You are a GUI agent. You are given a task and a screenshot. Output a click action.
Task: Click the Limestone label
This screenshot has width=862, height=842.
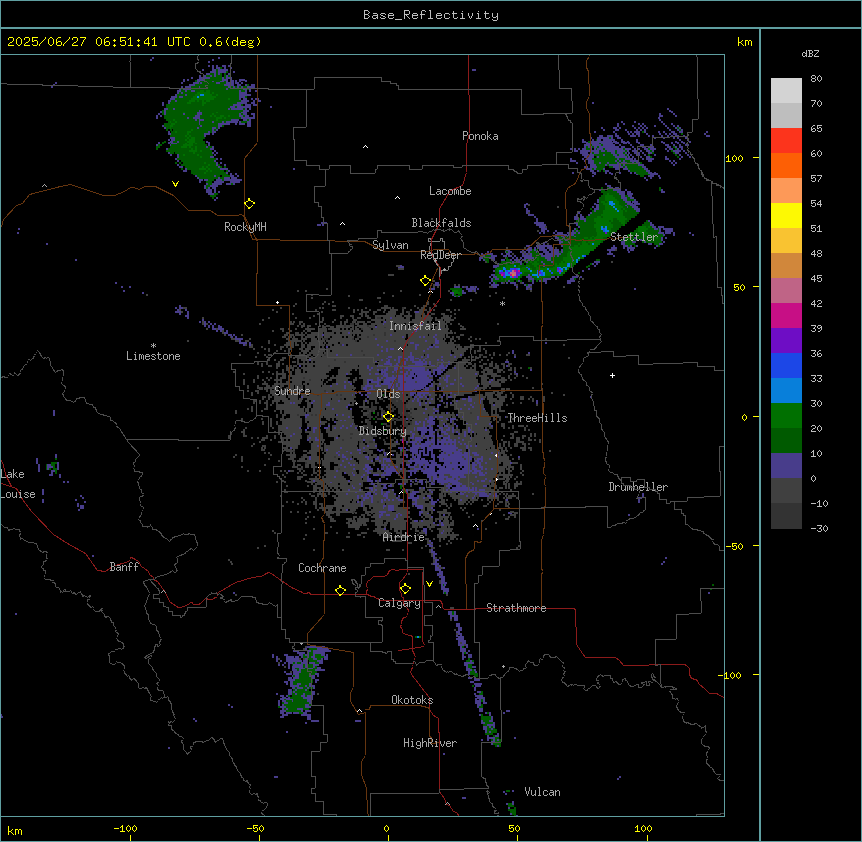point(153,356)
